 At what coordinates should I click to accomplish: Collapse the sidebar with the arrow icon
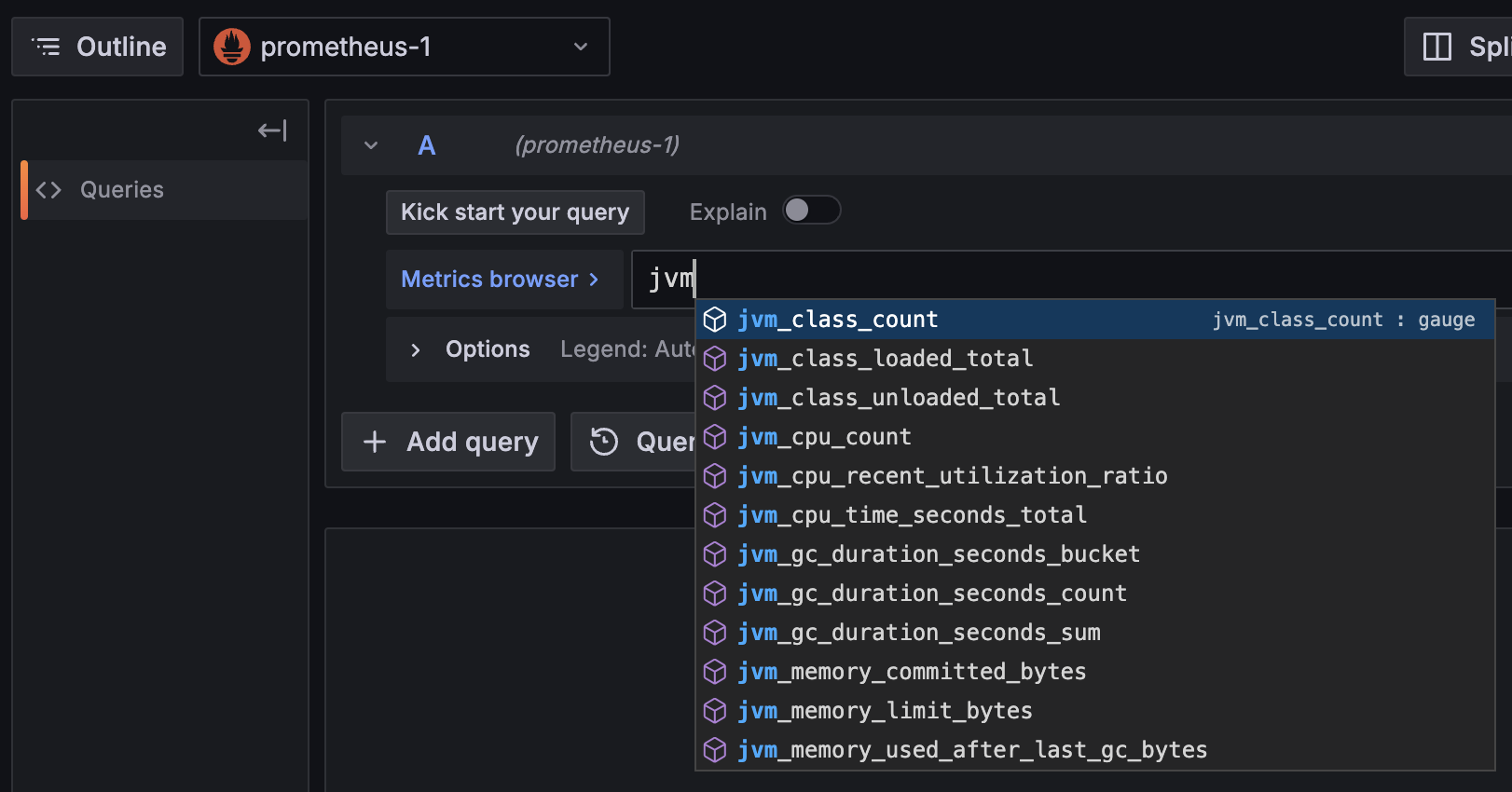click(x=272, y=130)
